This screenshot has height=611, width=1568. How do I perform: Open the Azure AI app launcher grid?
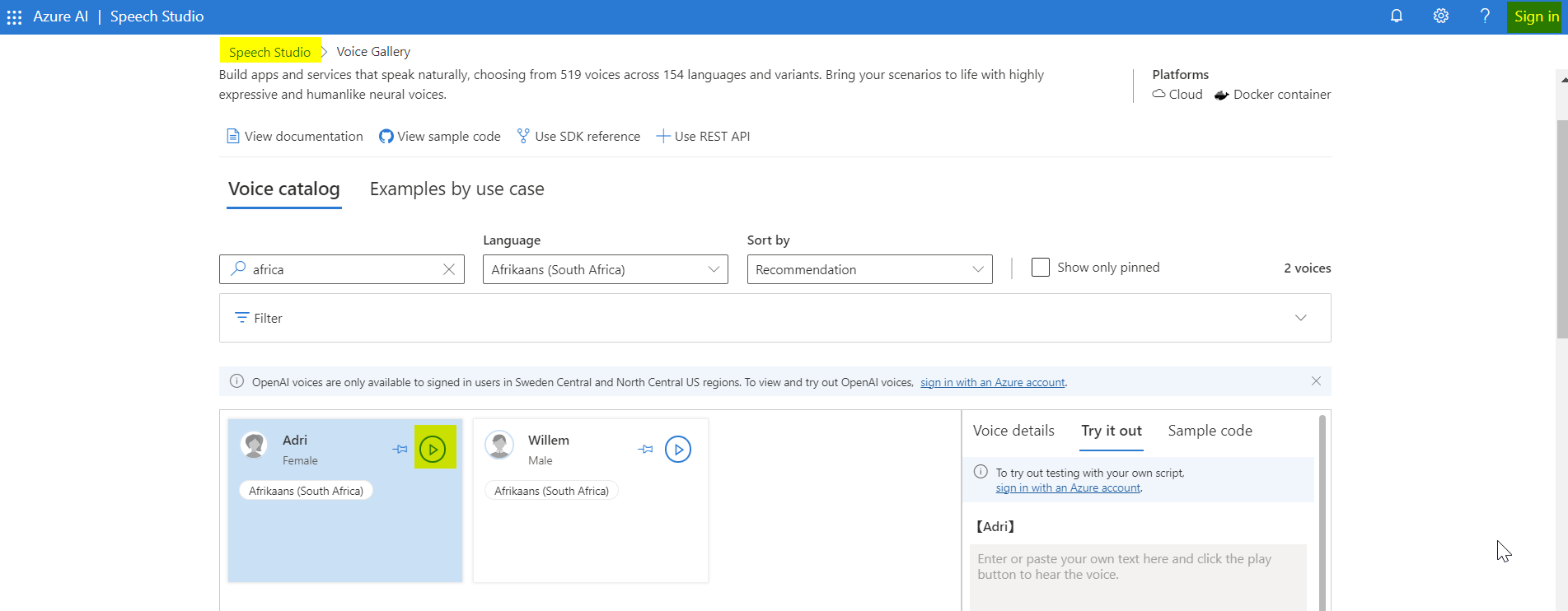pyautogui.click(x=14, y=16)
